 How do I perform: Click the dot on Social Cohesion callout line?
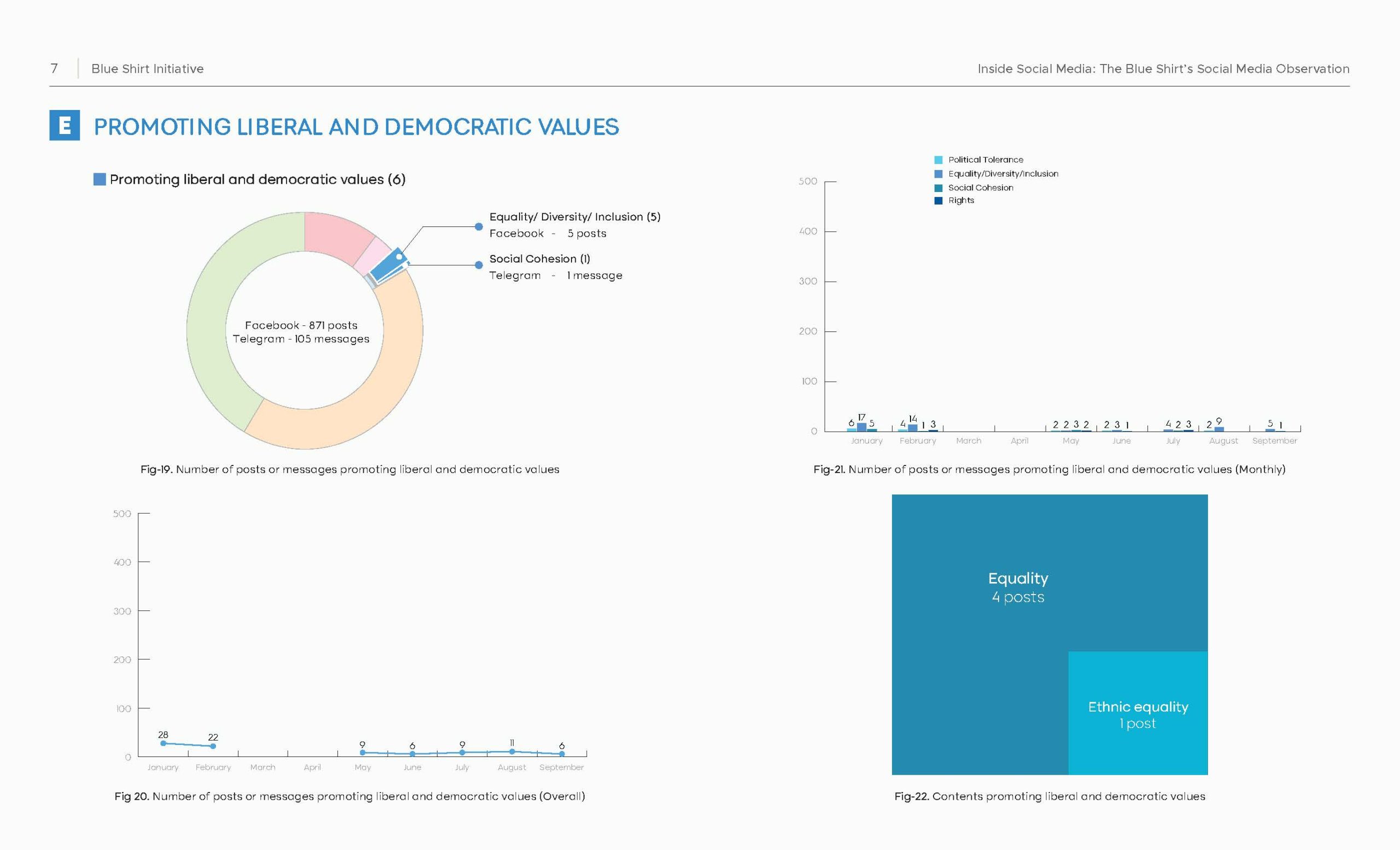[479, 265]
